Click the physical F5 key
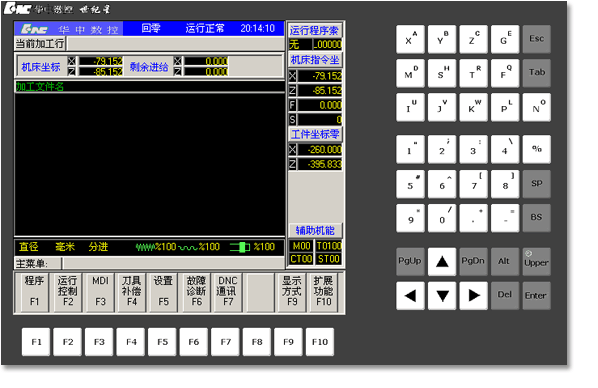Image resolution: width=598 pixels, height=388 pixels. coord(162,342)
